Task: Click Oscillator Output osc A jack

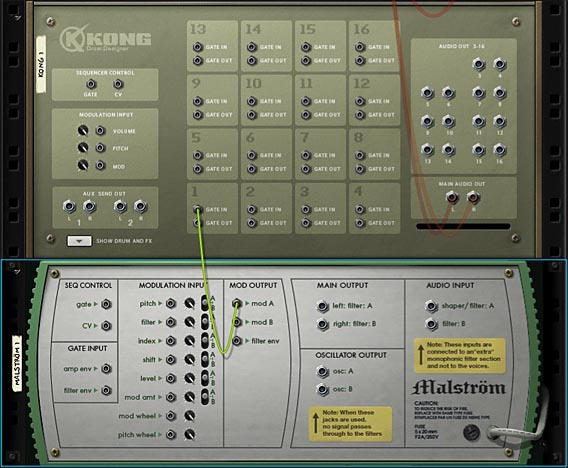Action: 322,371
